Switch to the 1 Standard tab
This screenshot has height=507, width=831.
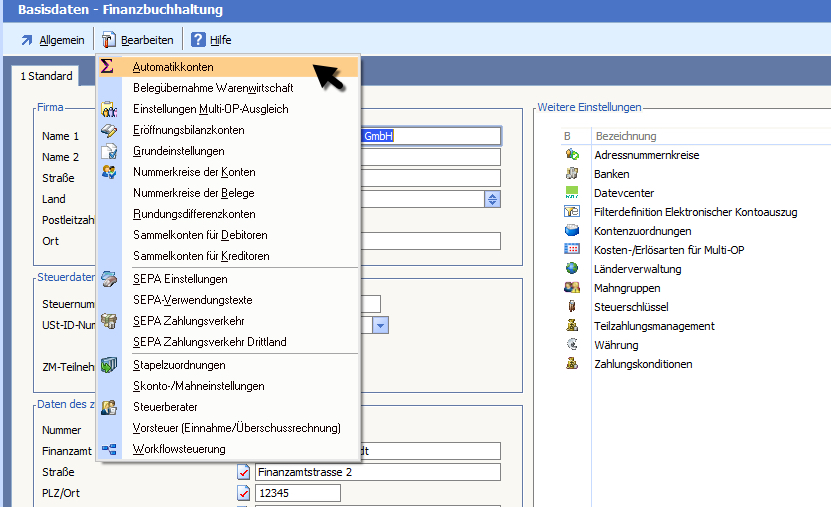pyautogui.click(x=46, y=76)
